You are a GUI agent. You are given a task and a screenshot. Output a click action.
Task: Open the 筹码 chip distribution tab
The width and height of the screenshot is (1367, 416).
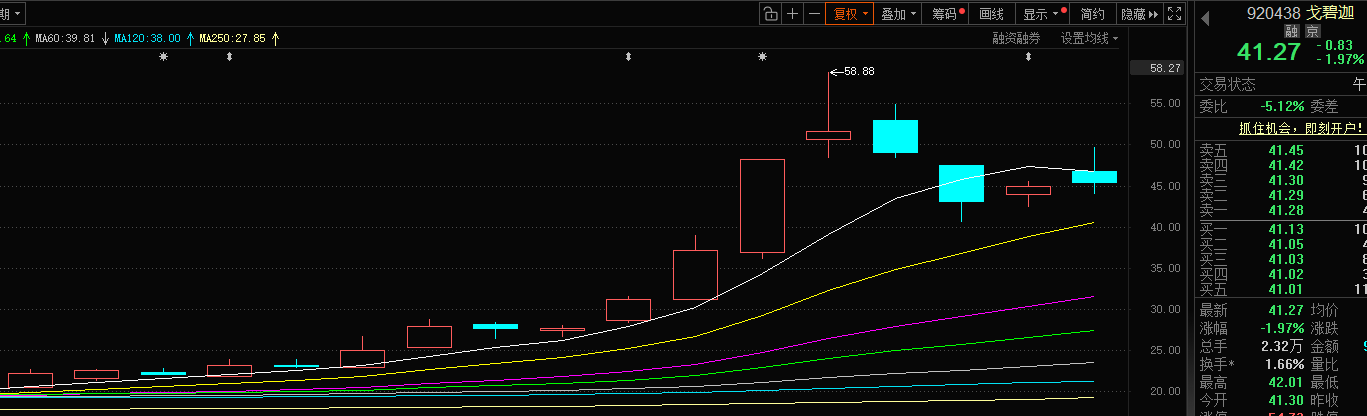[x=946, y=14]
